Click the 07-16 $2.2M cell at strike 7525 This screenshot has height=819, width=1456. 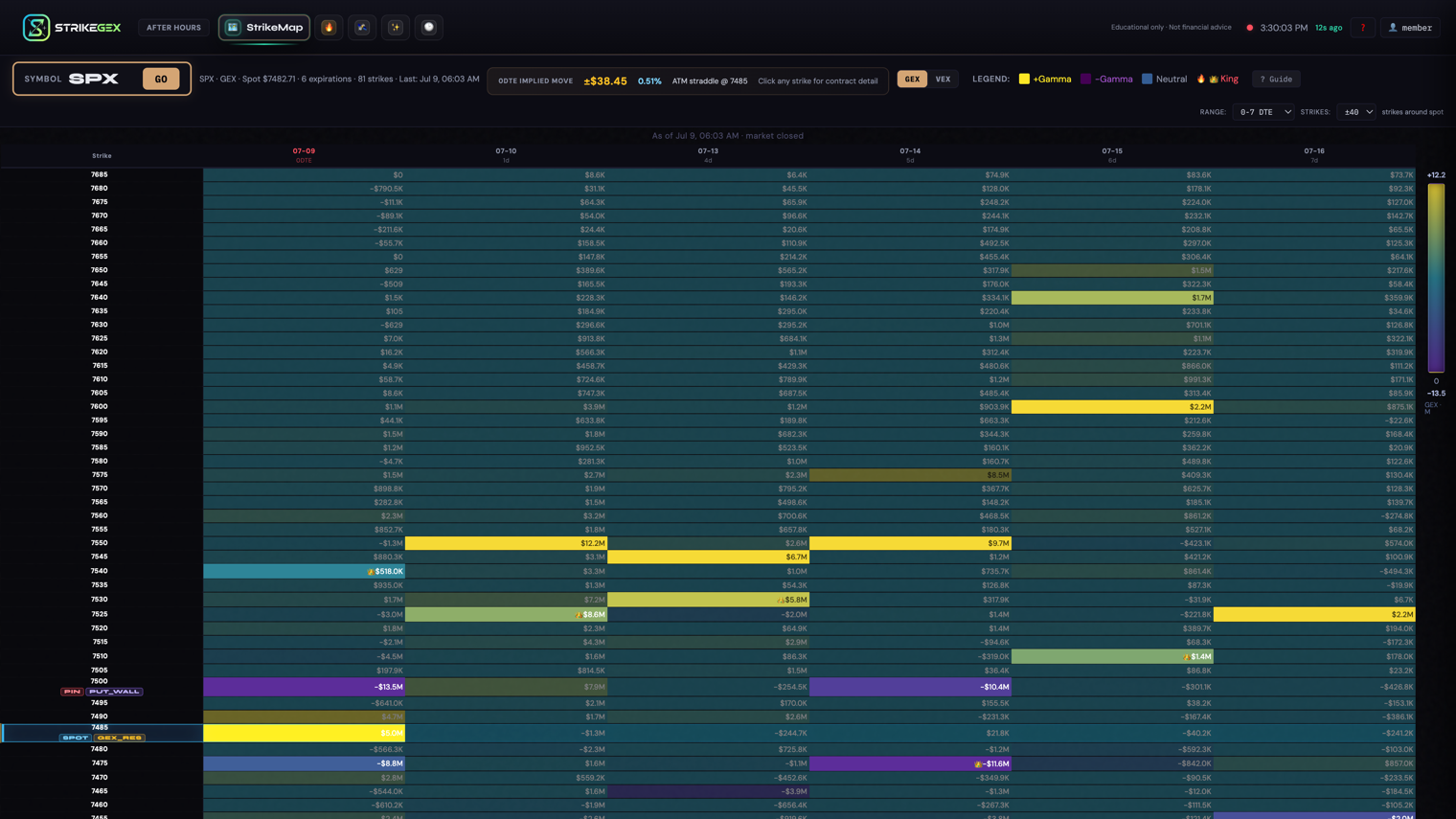coord(1314,614)
